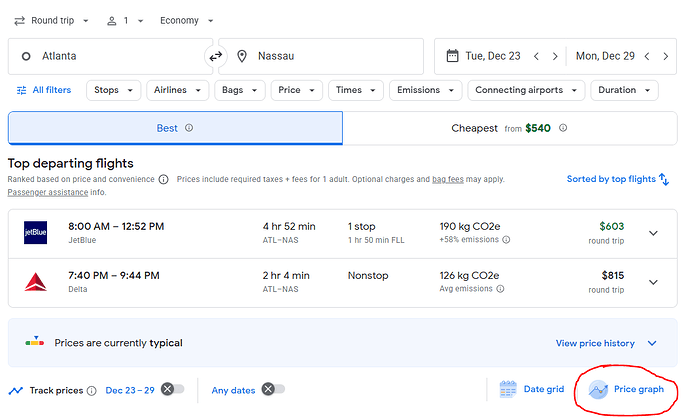The image size is (690, 418).
Task: Toggle Any dates price tracking
Action: click(272, 390)
